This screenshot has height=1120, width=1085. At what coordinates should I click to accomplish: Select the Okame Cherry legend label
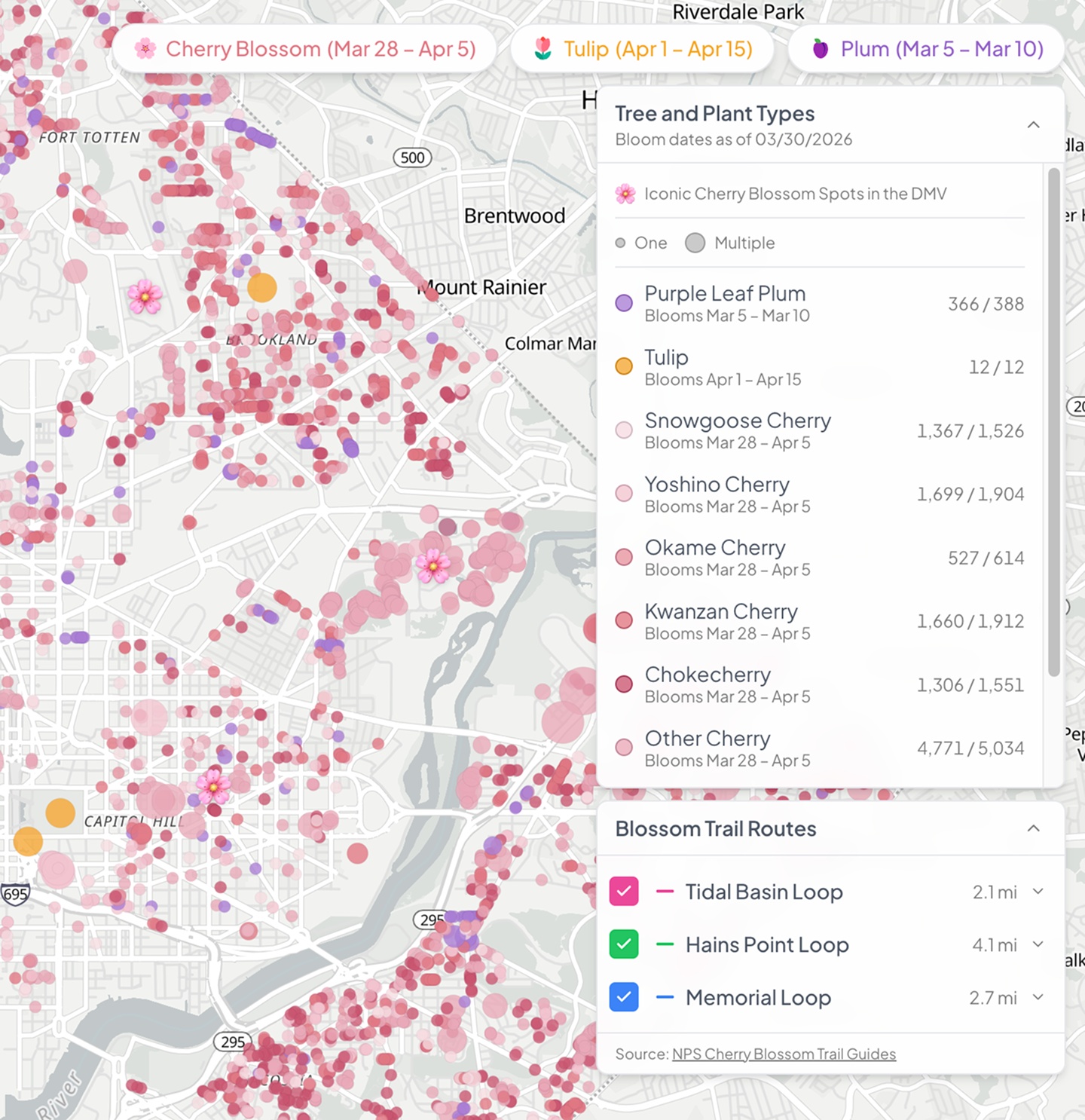[x=715, y=547]
